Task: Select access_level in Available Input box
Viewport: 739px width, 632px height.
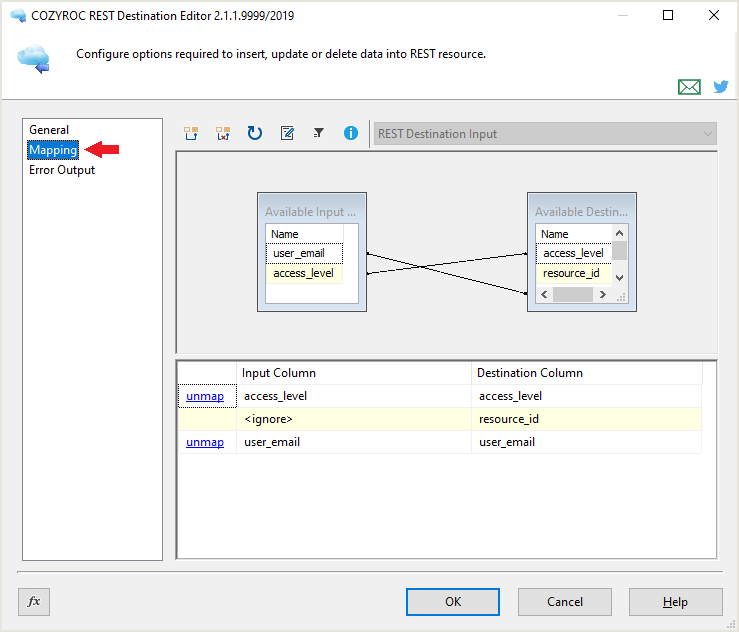Action: coord(304,273)
